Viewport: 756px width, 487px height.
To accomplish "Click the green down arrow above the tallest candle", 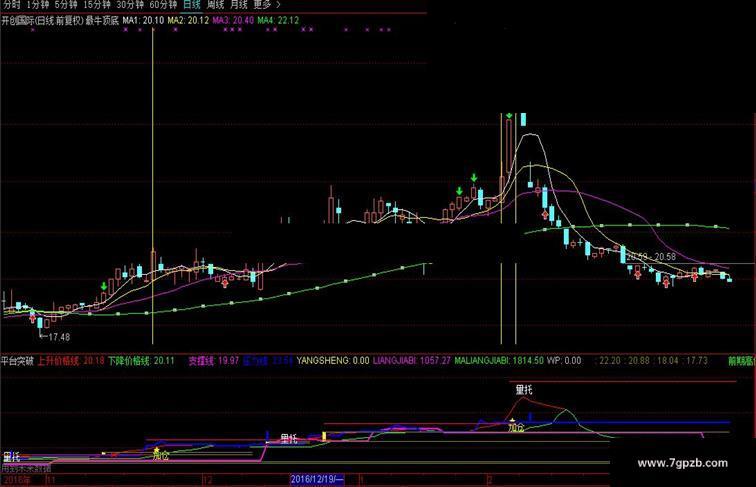I will [509, 116].
